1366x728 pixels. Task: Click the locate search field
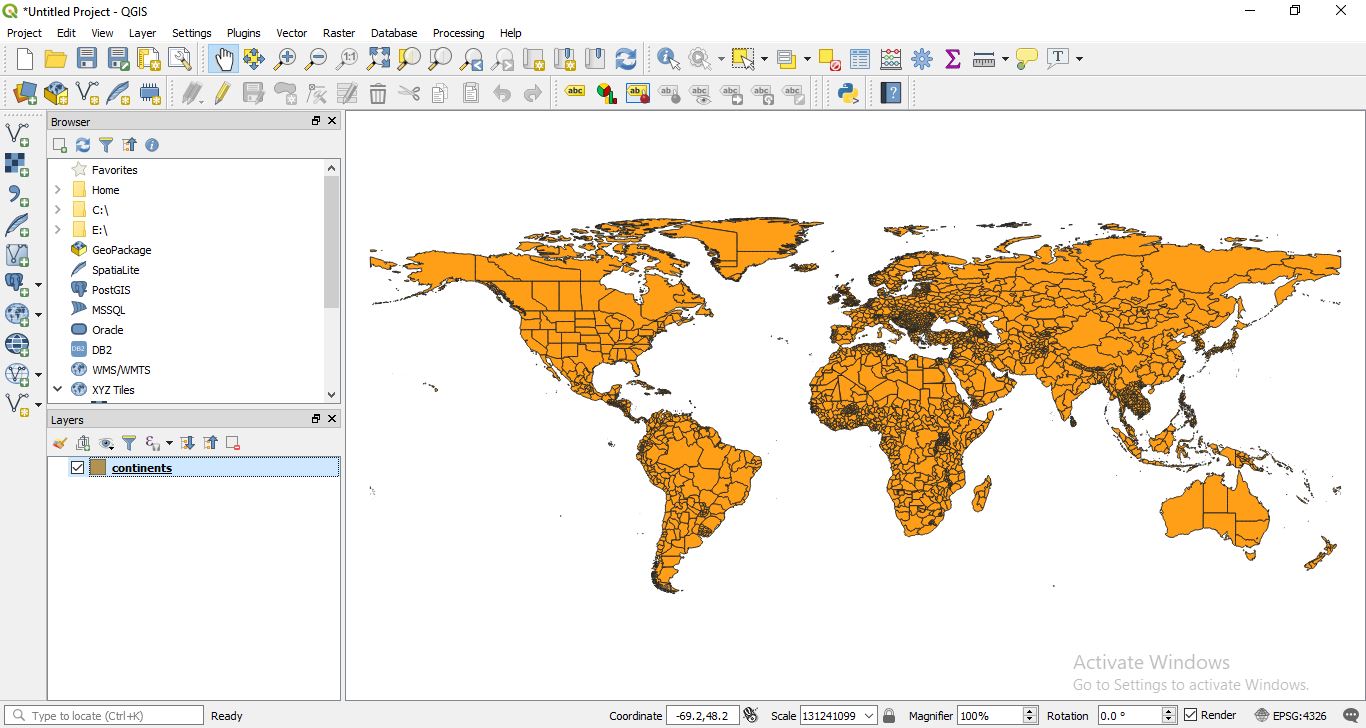coord(100,715)
